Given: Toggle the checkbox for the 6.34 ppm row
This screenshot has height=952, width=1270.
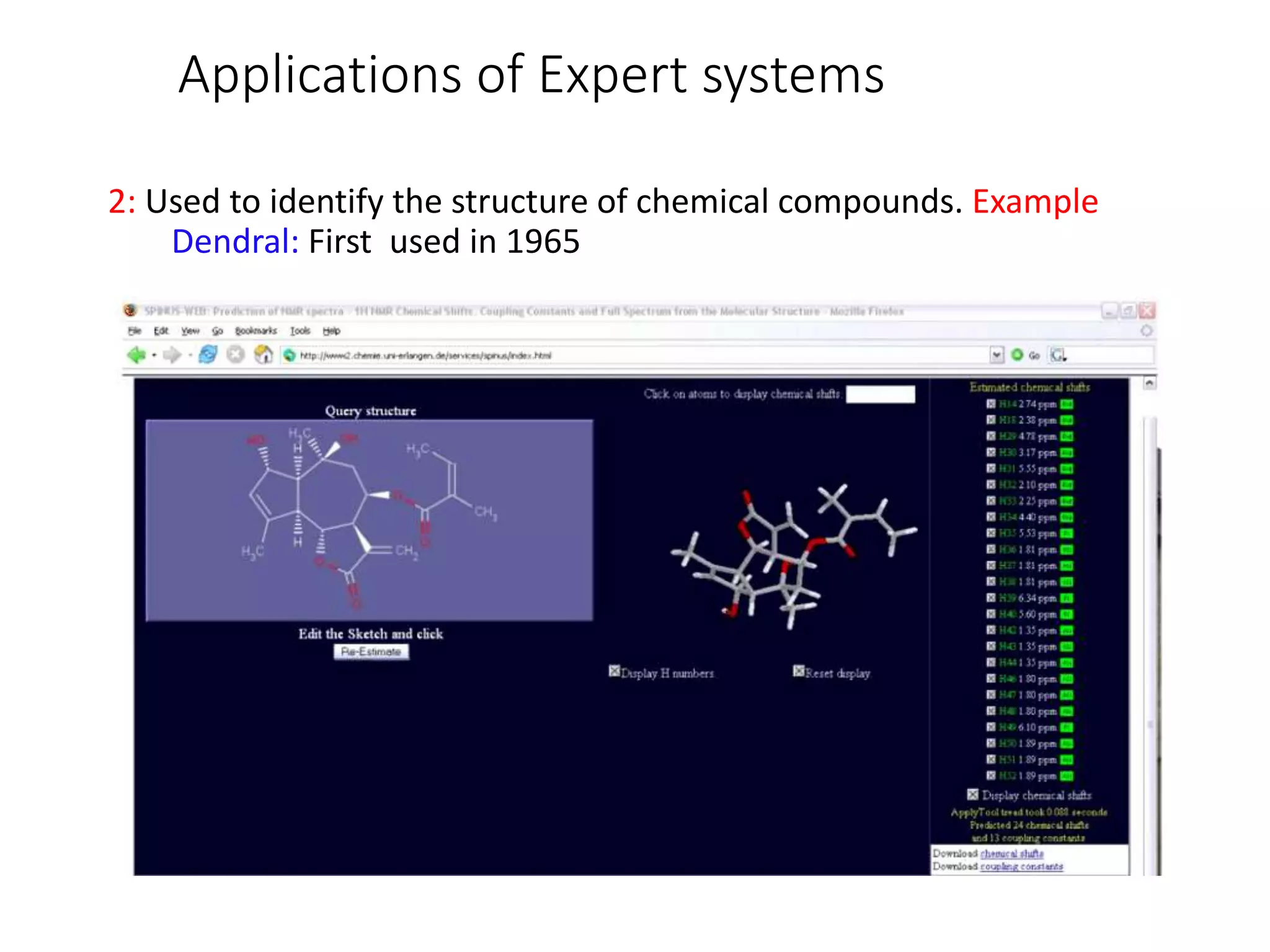Looking at the screenshot, I should click(991, 598).
